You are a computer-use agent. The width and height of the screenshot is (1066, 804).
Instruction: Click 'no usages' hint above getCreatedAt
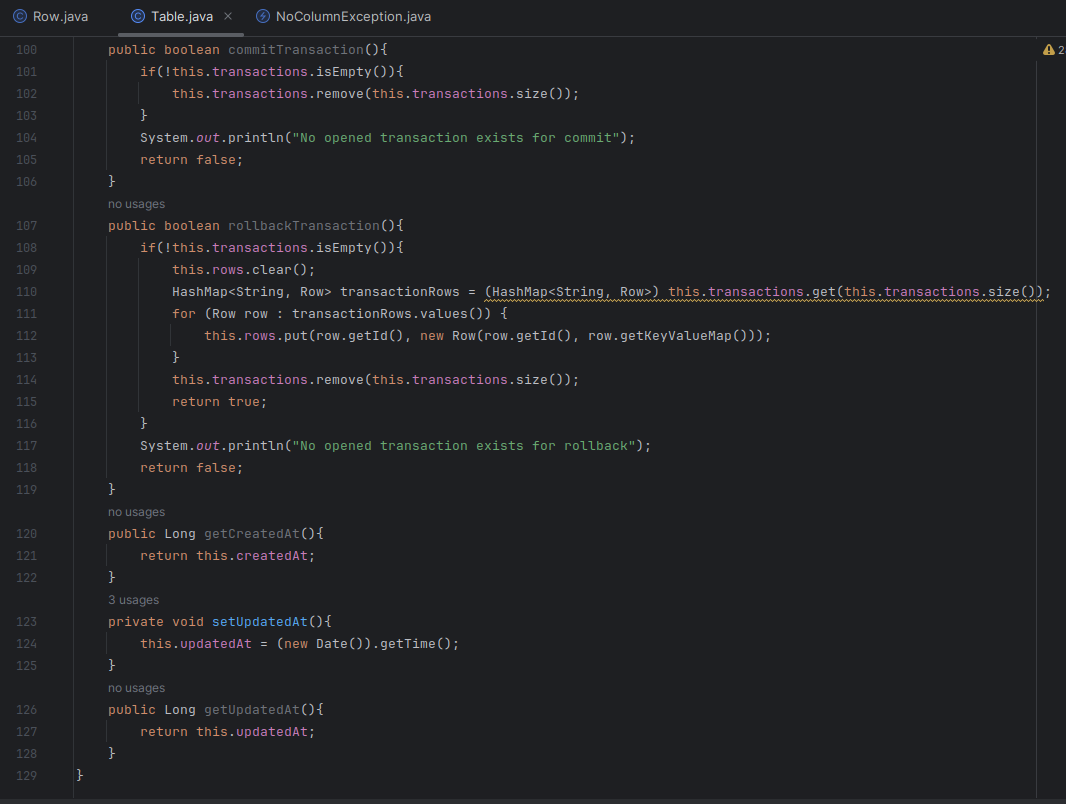tap(136, 512)
